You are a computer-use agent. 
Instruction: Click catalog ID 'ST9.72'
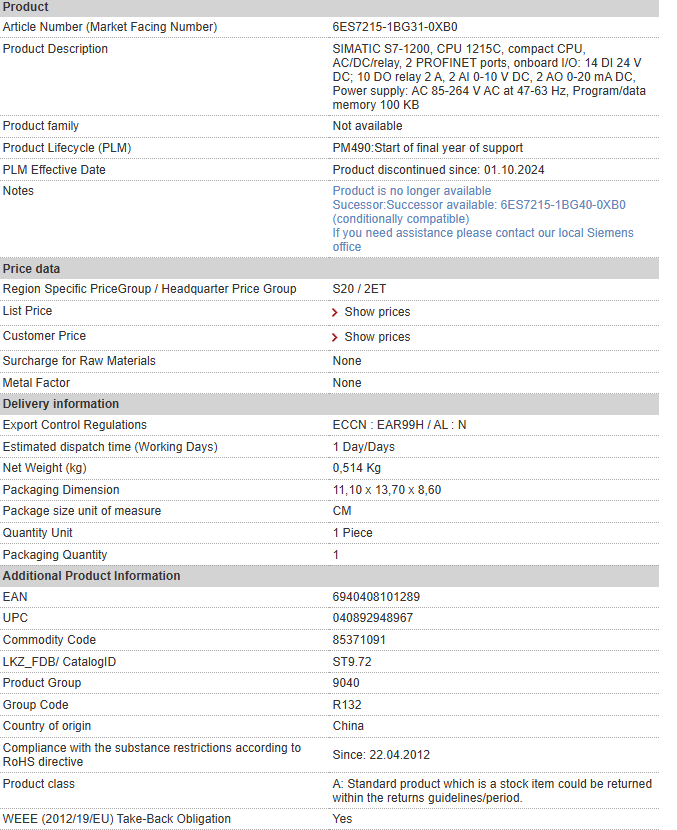pos(352,662)
